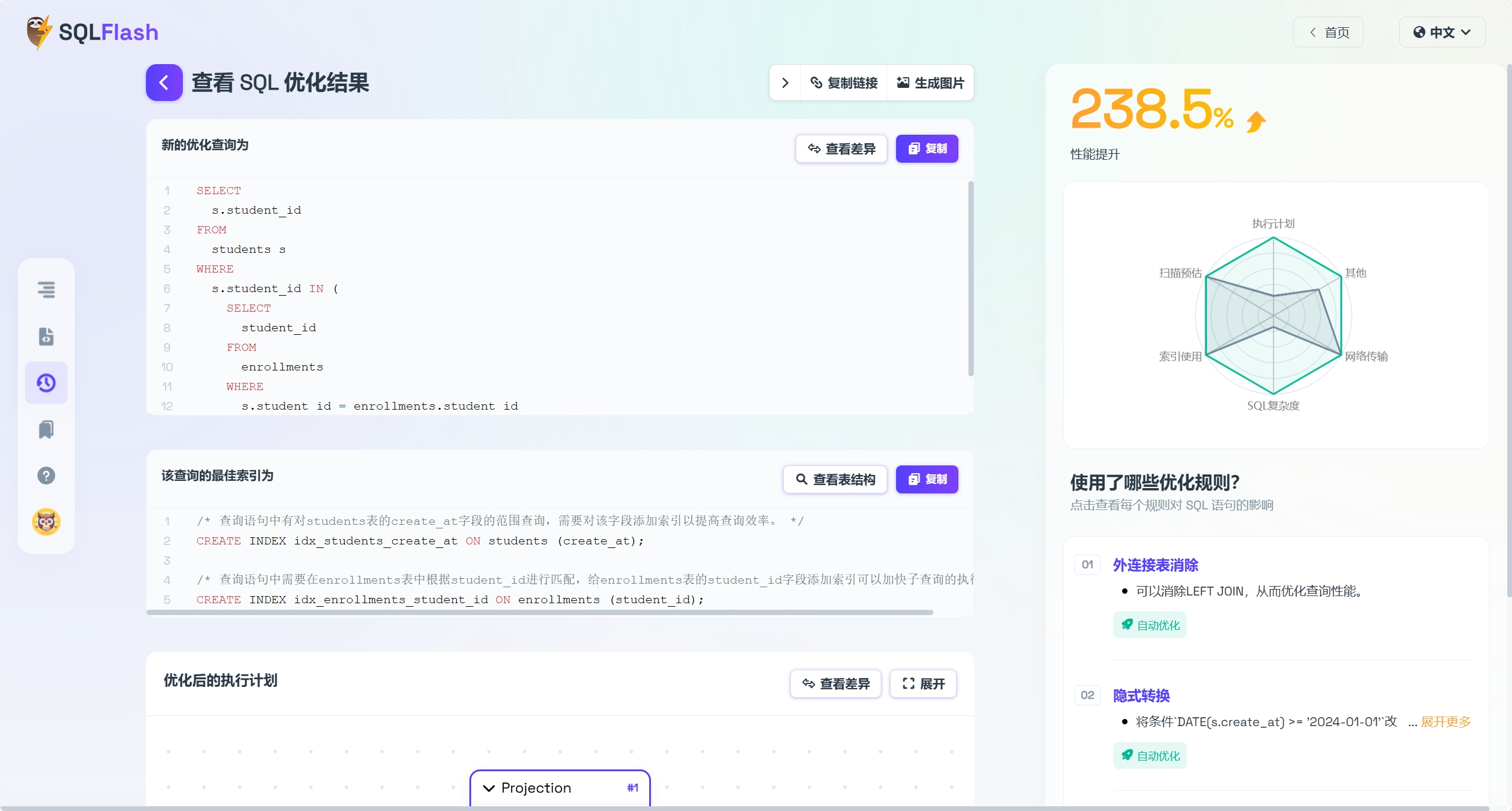The width and height of the screenshot is (1512, 811).
Task: Click the 网络传输 radar chart label
Action: point(1366,356)
